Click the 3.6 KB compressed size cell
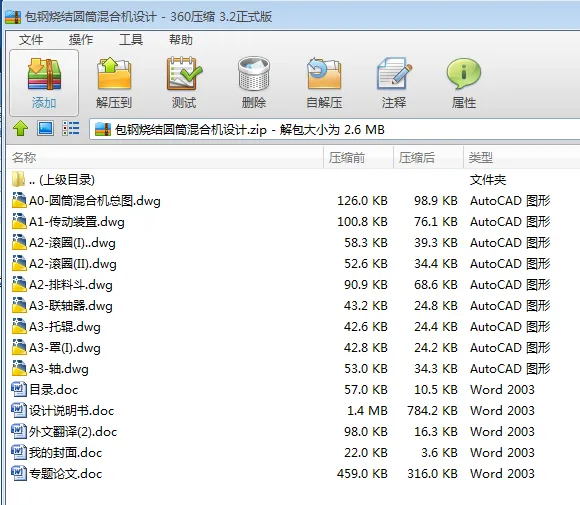 coord(439,452)
